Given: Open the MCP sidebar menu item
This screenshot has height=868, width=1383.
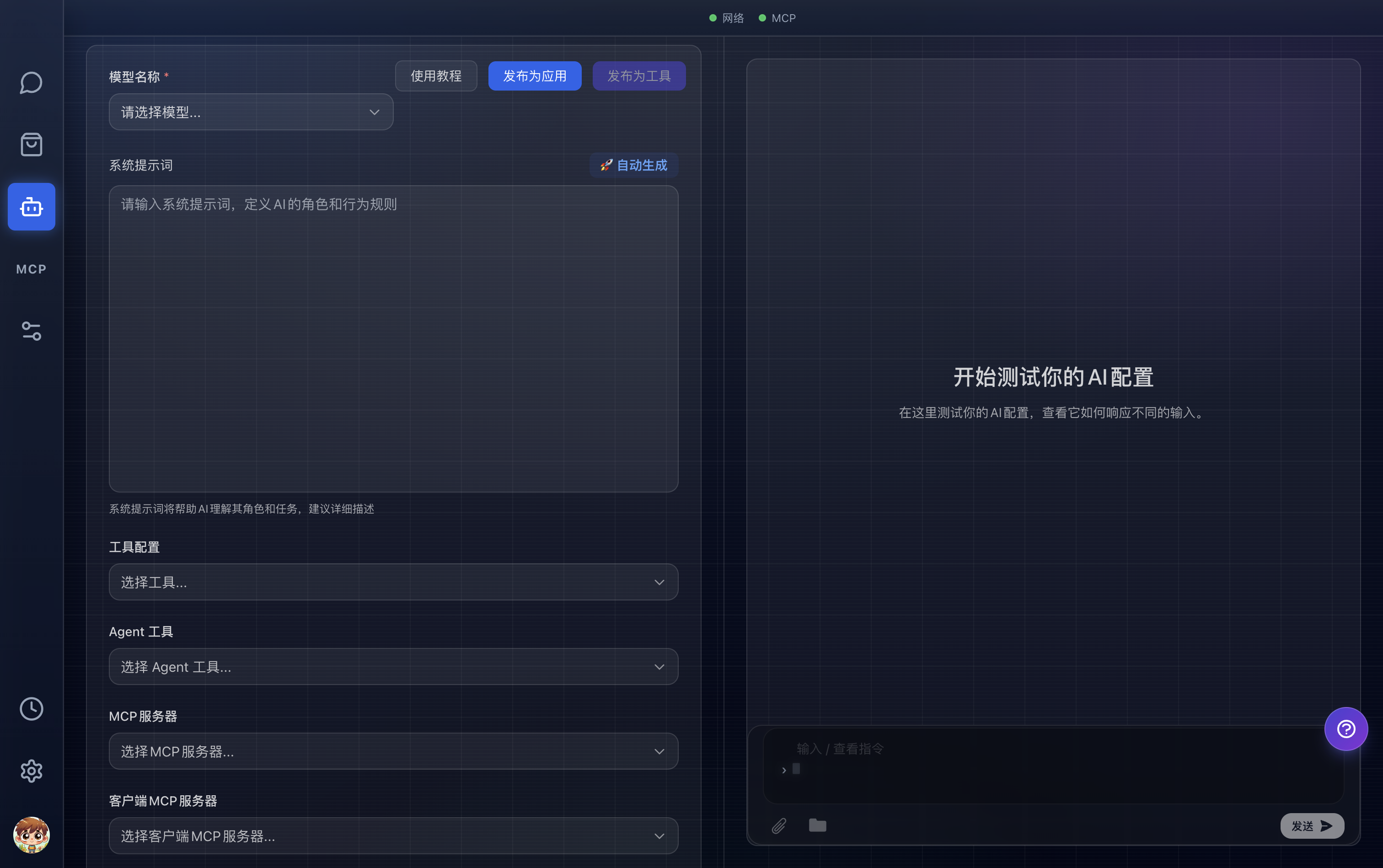Looking at the screenshot, I should tap(31, 269).
